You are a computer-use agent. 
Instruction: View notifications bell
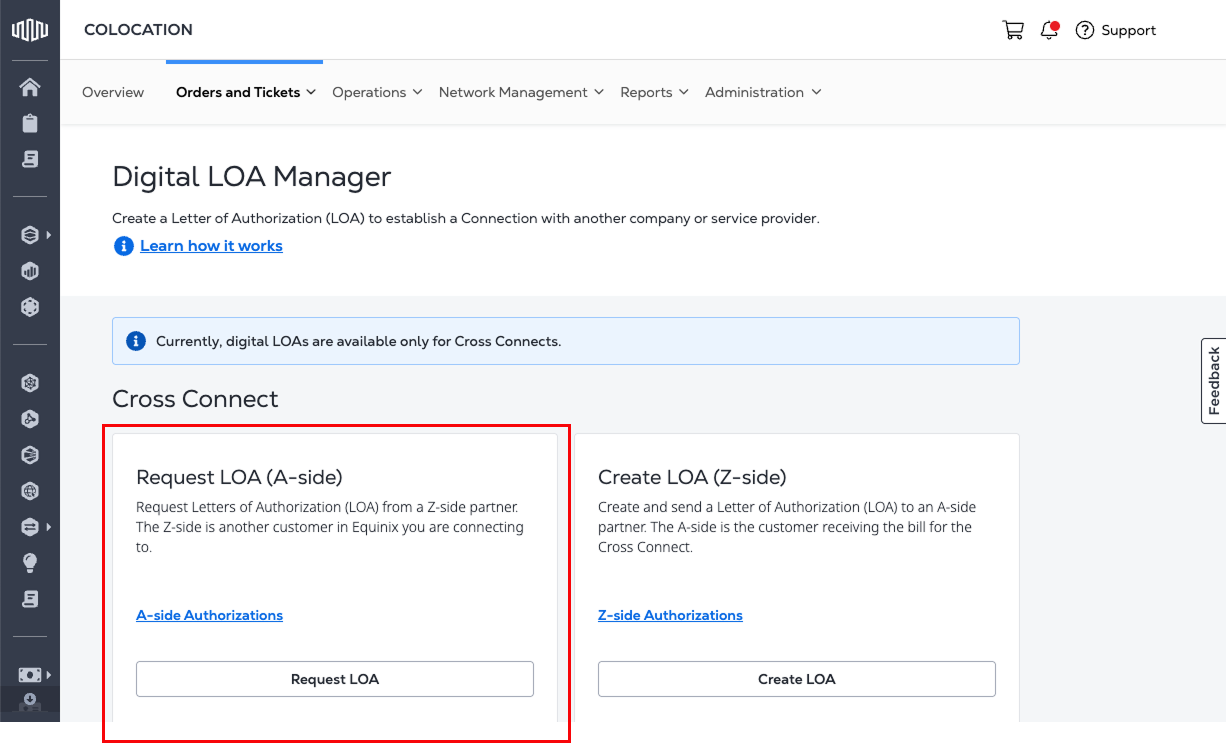coord(1049,30)
